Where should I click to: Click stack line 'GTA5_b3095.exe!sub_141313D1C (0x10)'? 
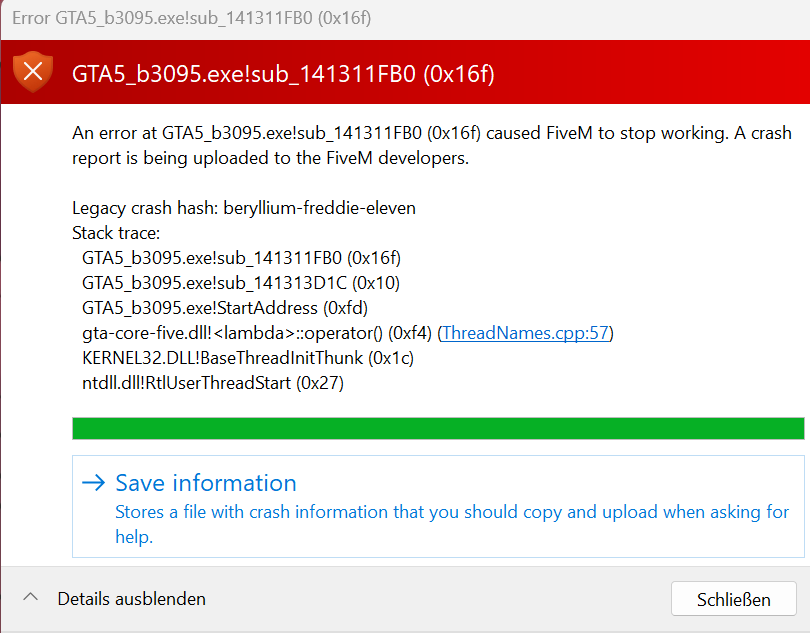point(241,283)
